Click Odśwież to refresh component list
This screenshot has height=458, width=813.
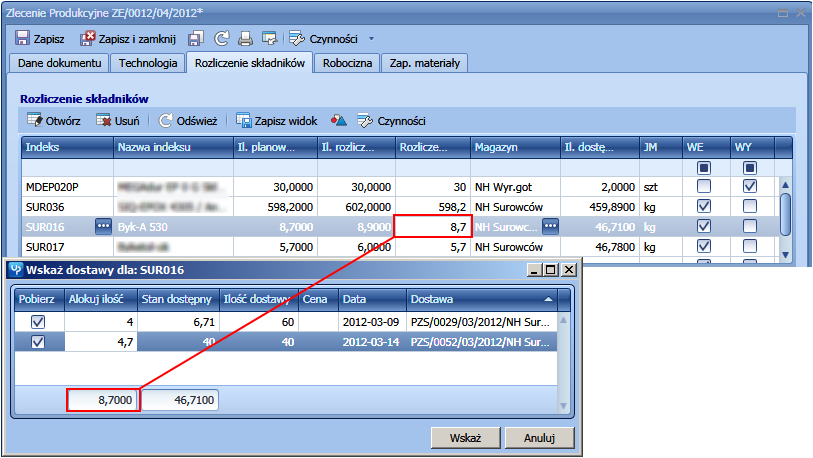tap(188, 120)
